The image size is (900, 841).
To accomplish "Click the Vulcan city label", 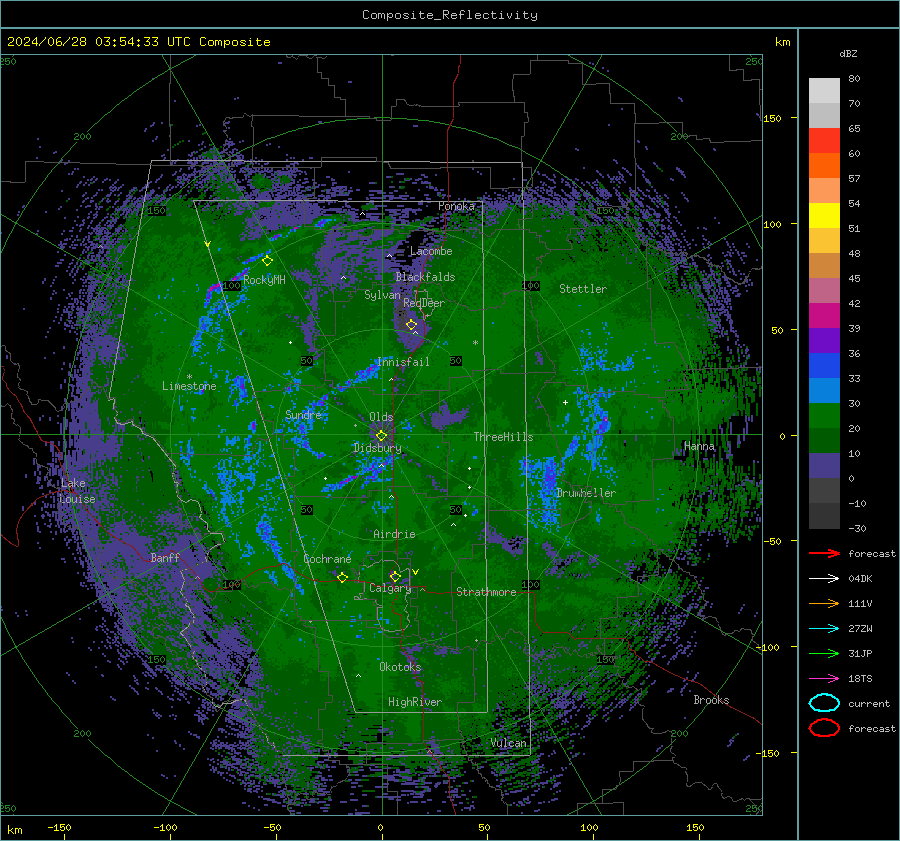I will pyautogui.click(x=509, y=743).
